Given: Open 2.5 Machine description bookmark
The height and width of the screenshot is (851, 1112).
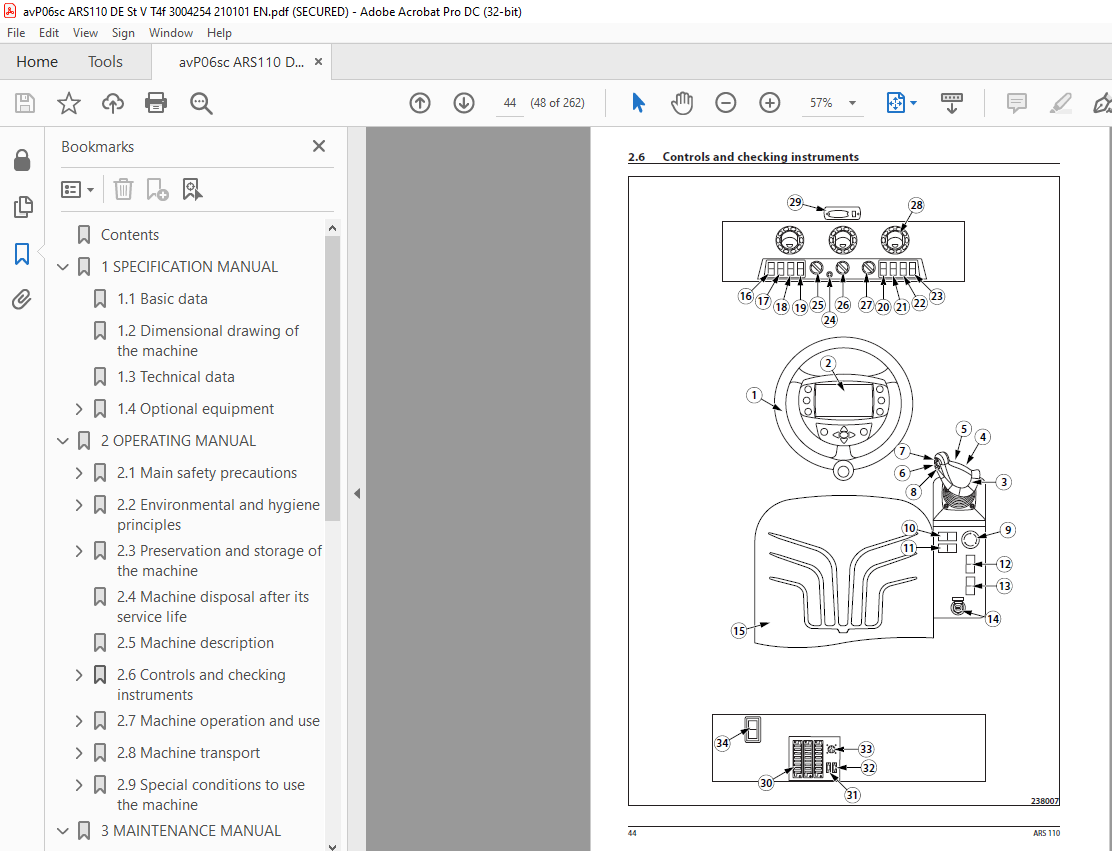Looking at the screenshot, I should [195, 643].
